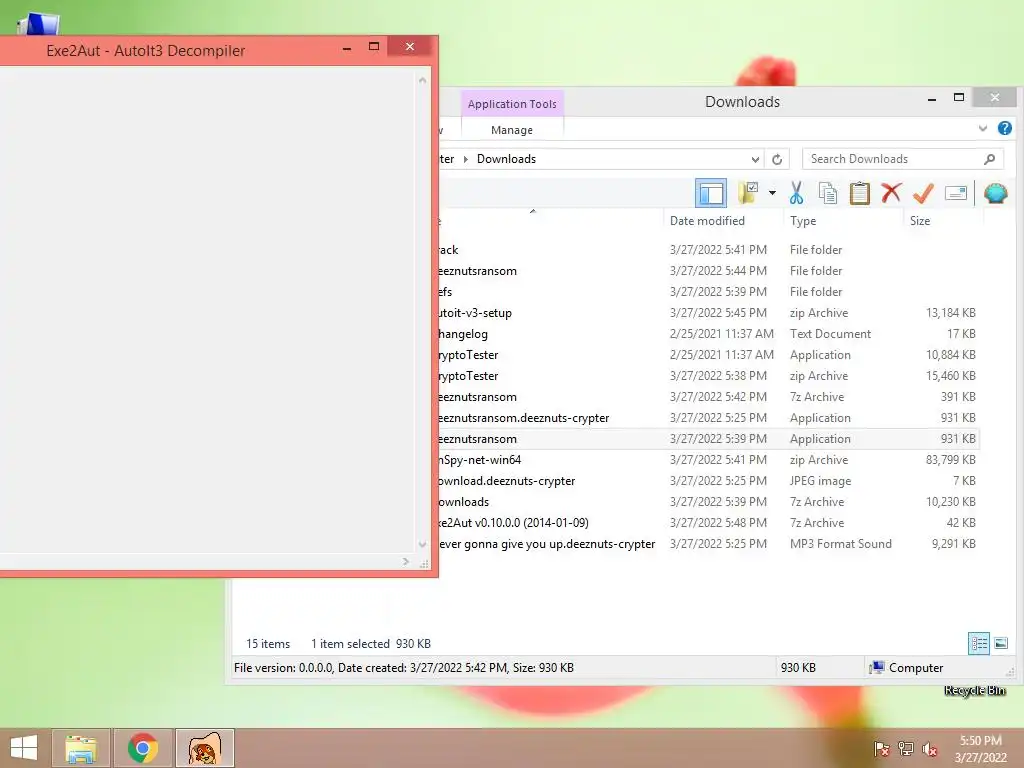
Task: Expand the breadcrumb arrow before Downloads
Action: click(466, 159)
